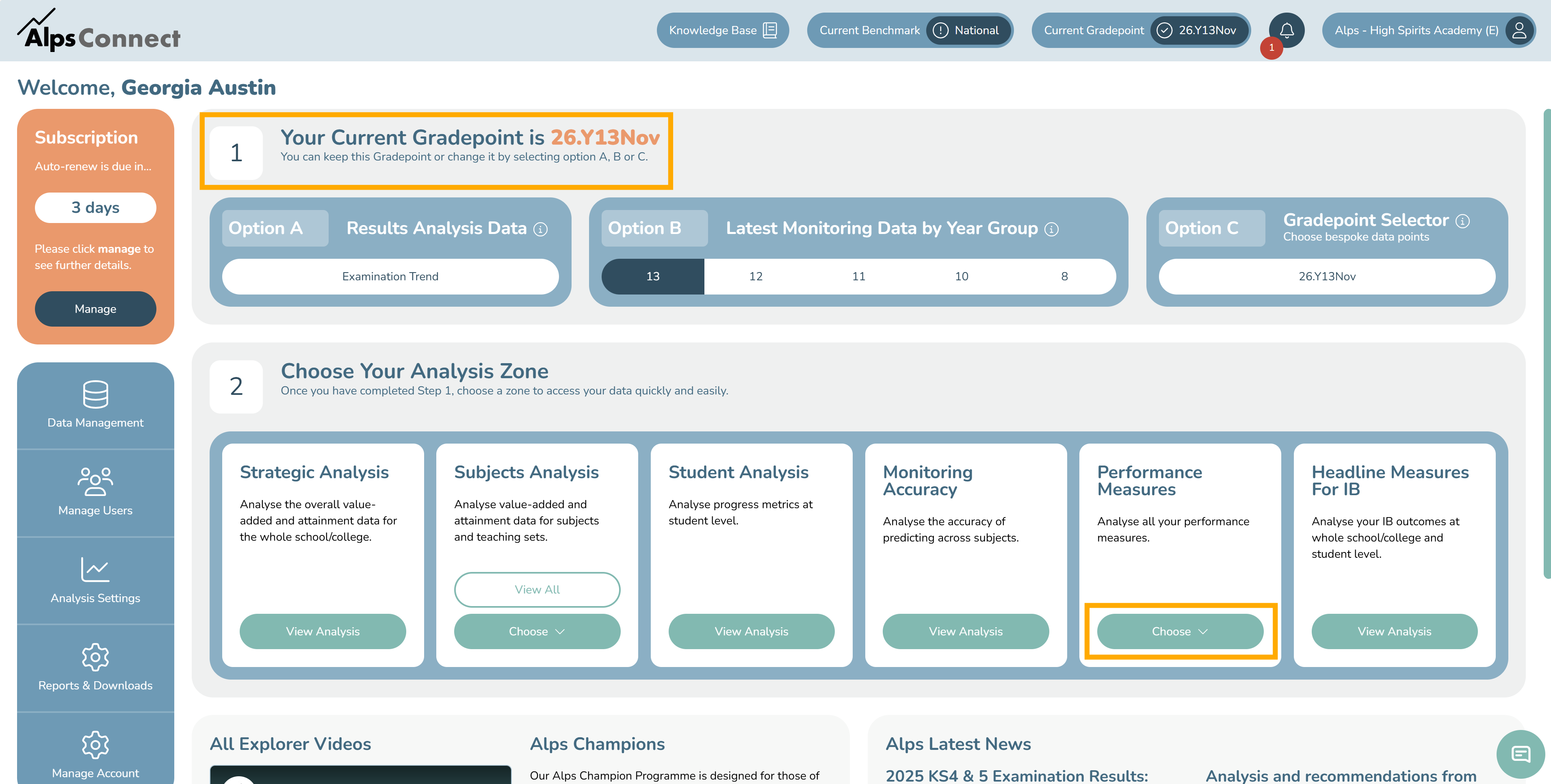Click the red notification count badge
This screenshot has width=1551, height=784.
click(1272, 48)
